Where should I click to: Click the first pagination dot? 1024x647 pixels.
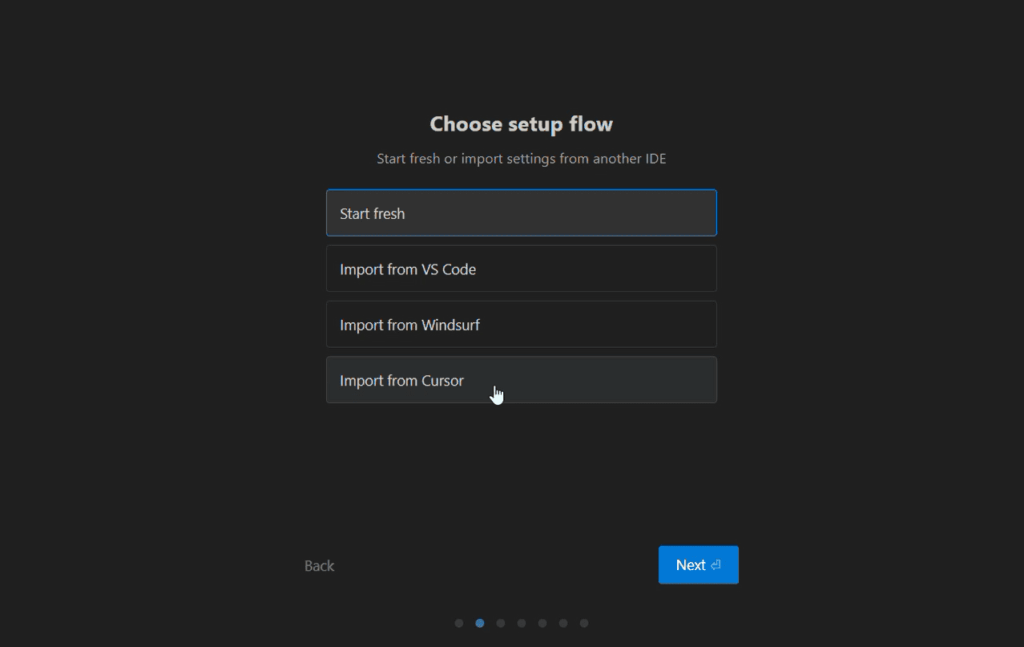coord(459,623)
